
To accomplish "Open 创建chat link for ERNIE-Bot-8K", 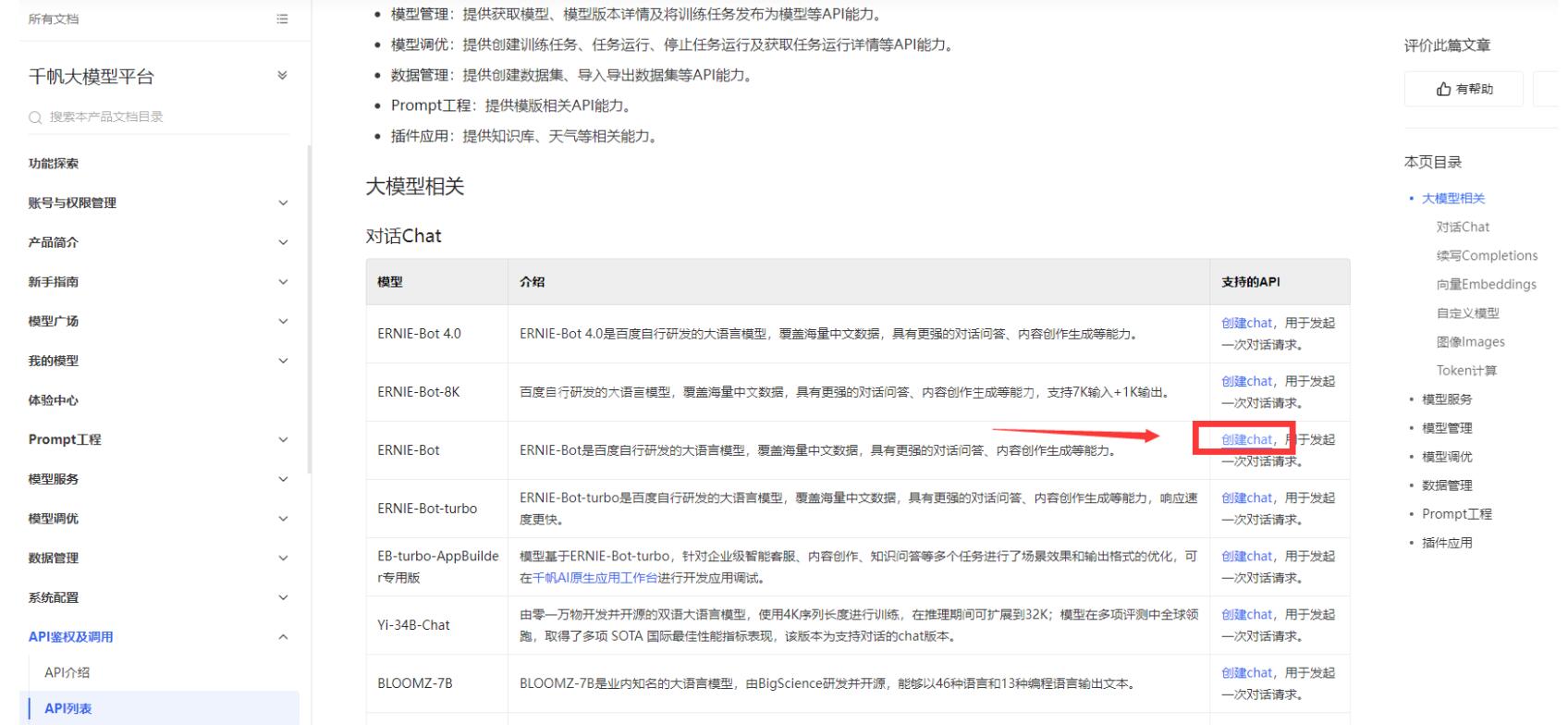I will coord(1246,382).
